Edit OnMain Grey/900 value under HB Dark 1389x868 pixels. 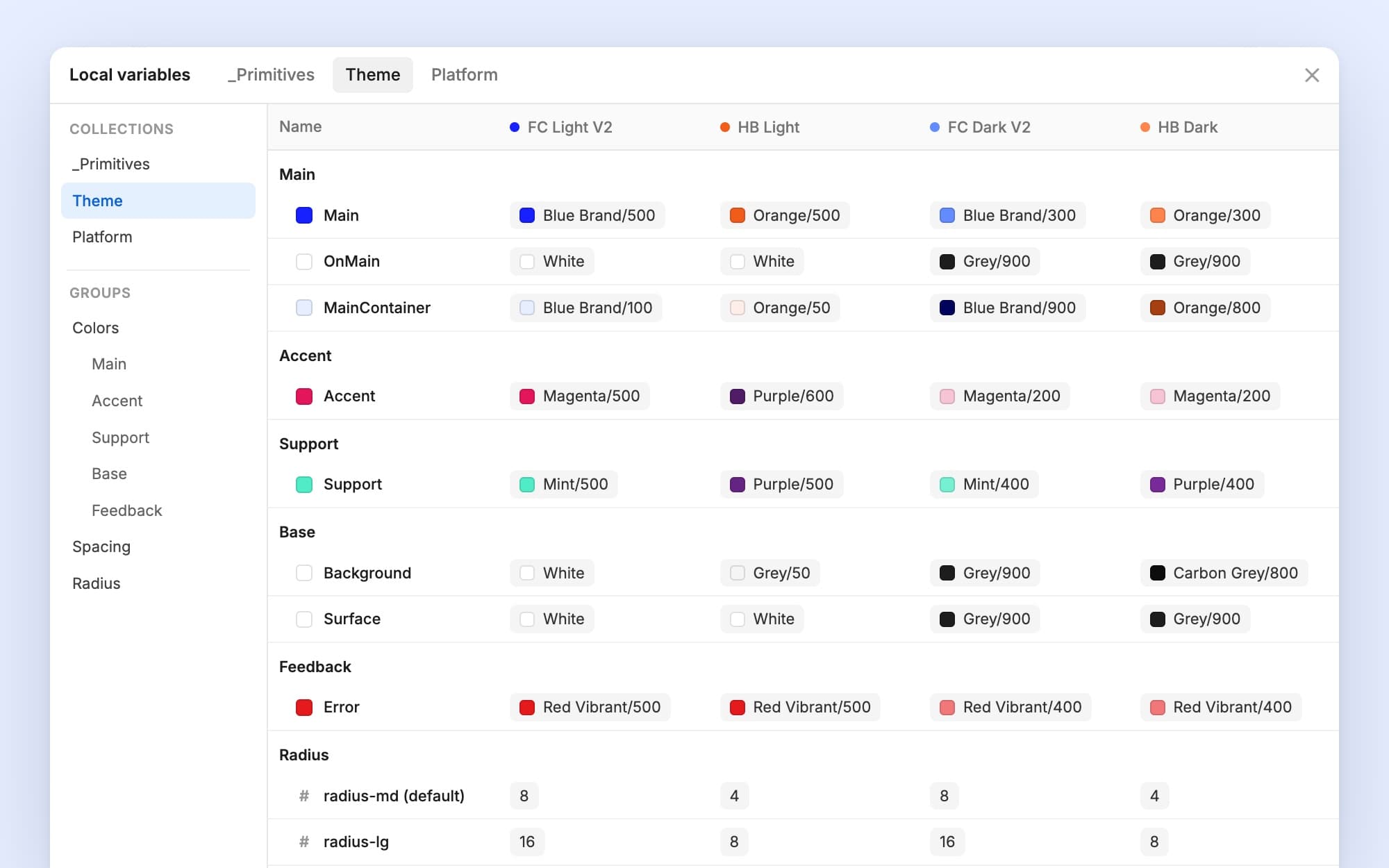[1195, 261]
